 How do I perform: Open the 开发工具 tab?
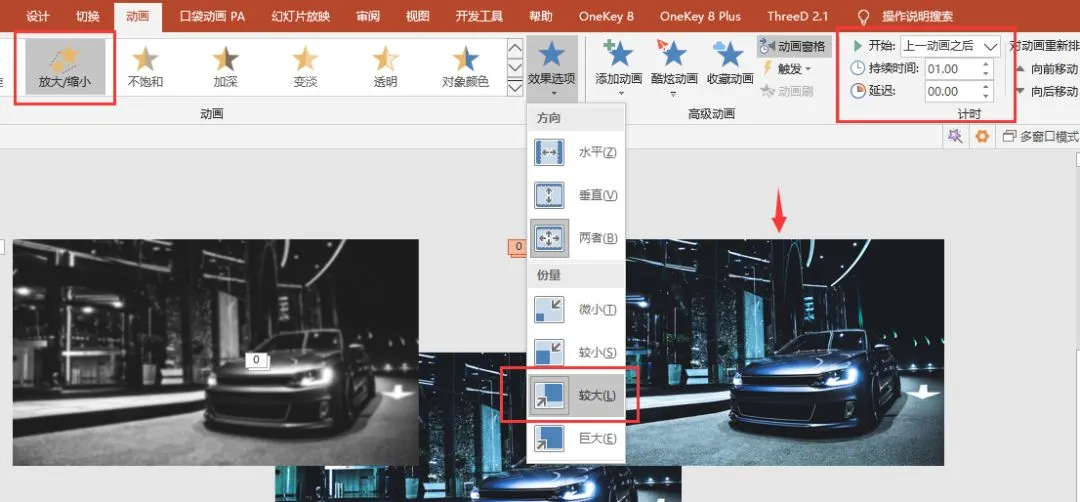479,16
